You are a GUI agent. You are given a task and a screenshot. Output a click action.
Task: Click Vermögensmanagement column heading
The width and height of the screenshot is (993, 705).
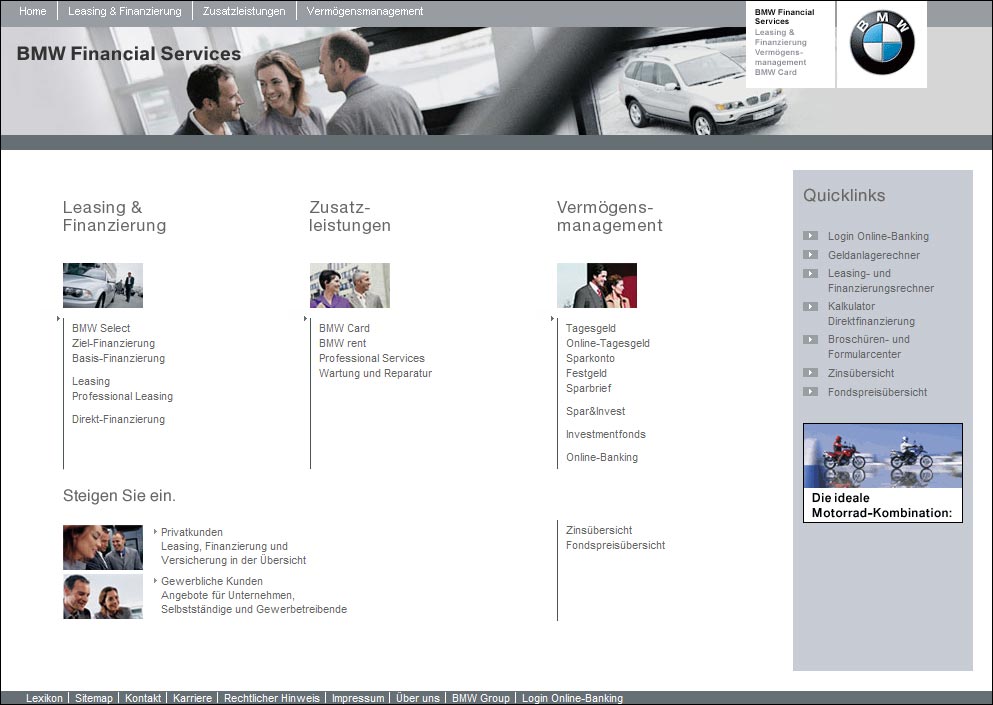coord(610,216)
